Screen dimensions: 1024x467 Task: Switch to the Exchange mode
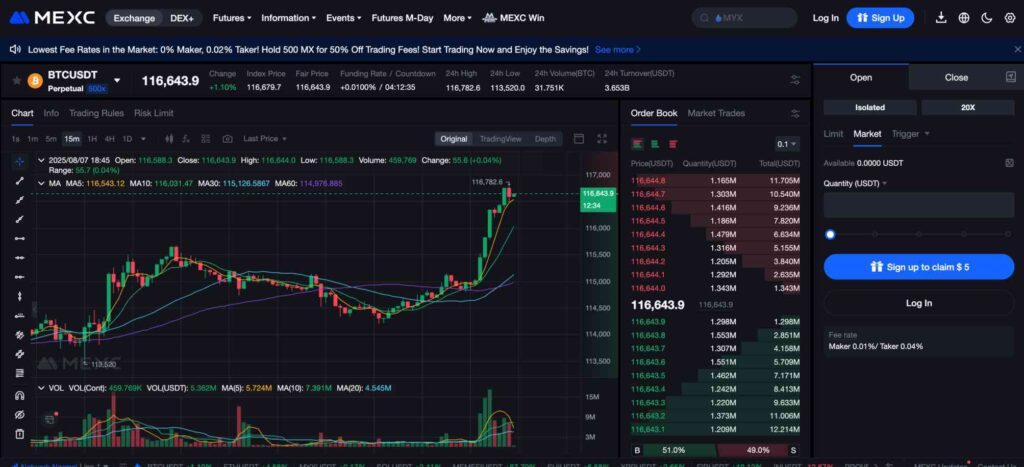(x=134, y=18)
